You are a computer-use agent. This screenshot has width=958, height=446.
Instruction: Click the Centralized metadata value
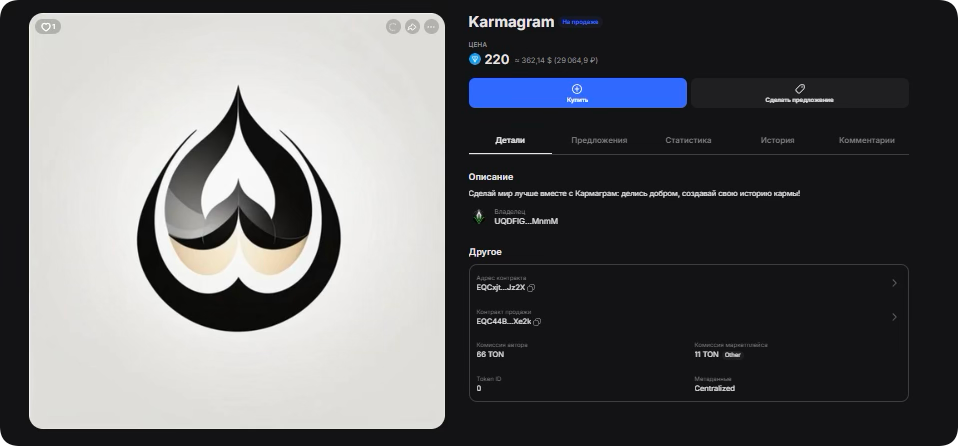[x=714, y=389]
